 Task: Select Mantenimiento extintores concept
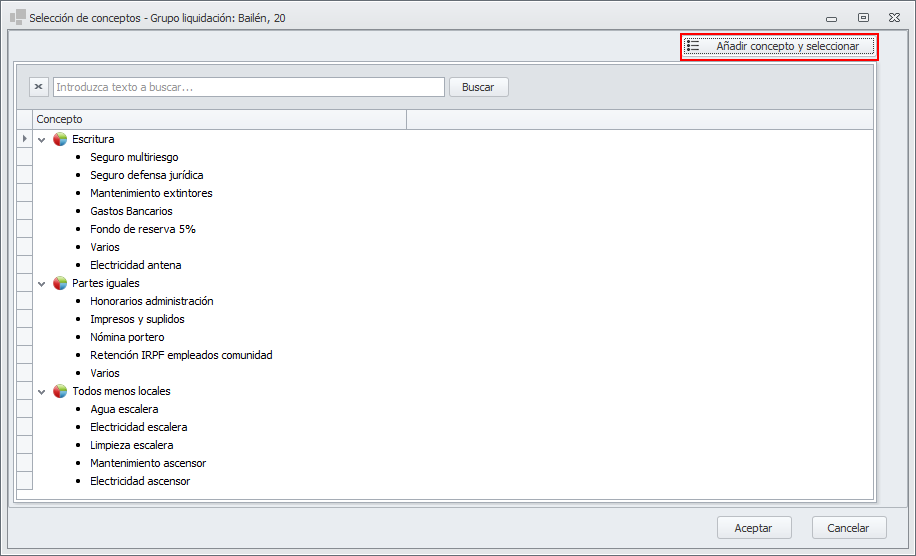(x=151, y=193)
